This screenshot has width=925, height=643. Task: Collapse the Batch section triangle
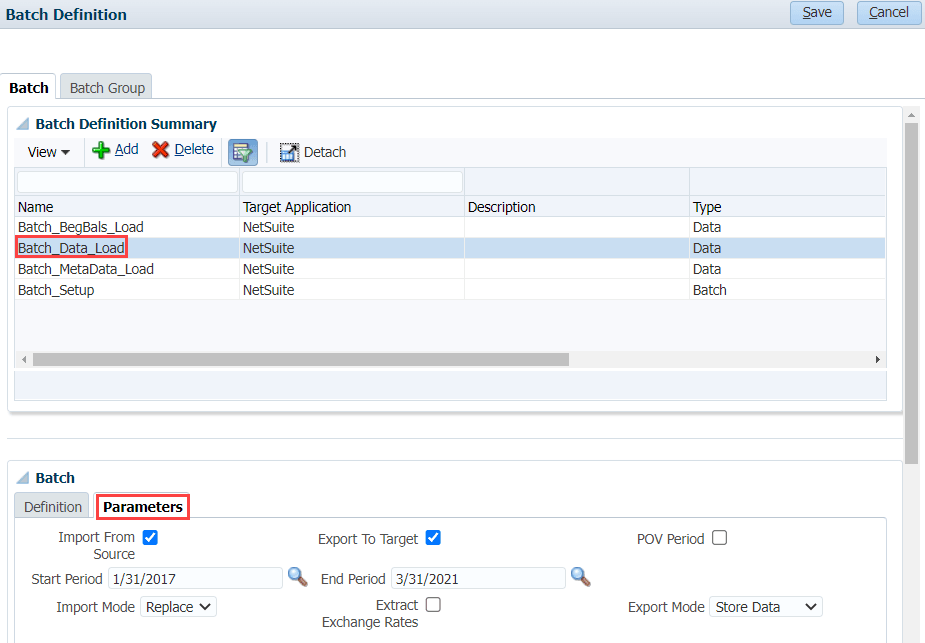22,478
